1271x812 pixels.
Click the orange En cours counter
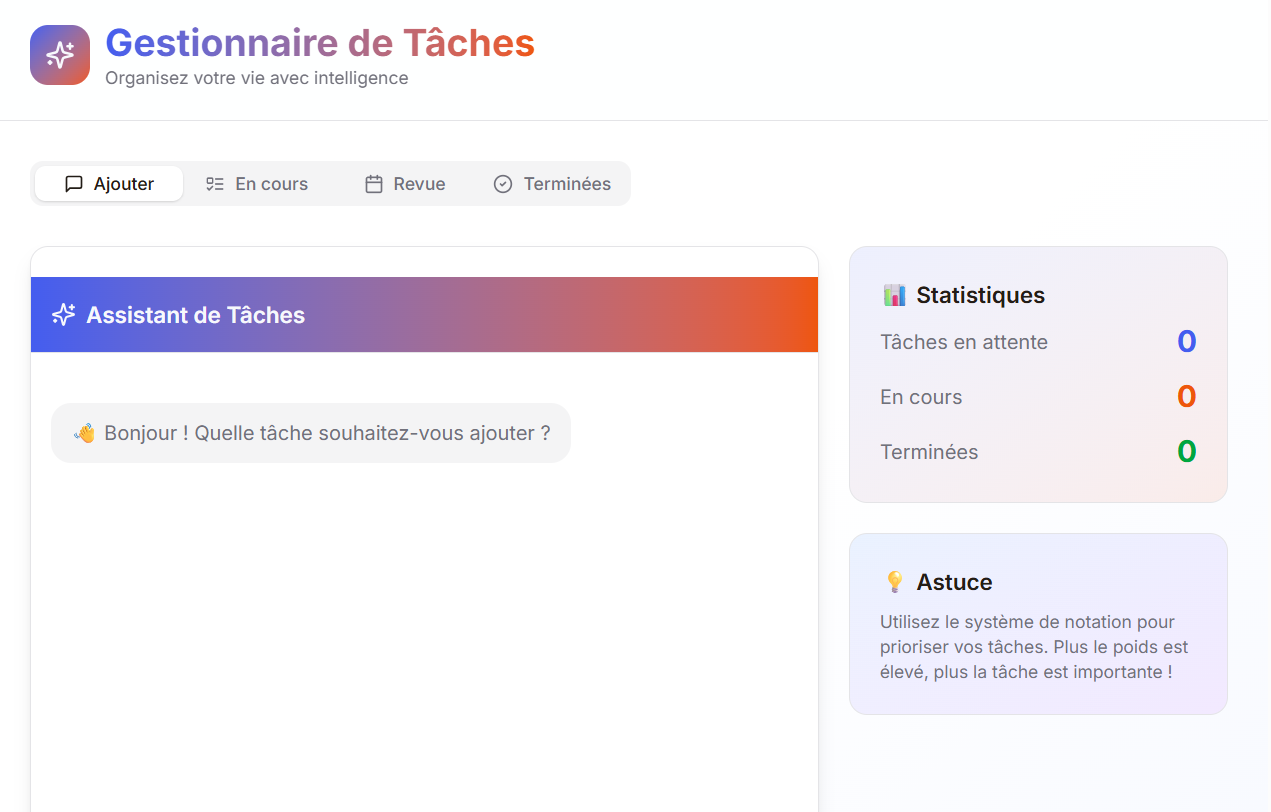tap(1186, 396)
